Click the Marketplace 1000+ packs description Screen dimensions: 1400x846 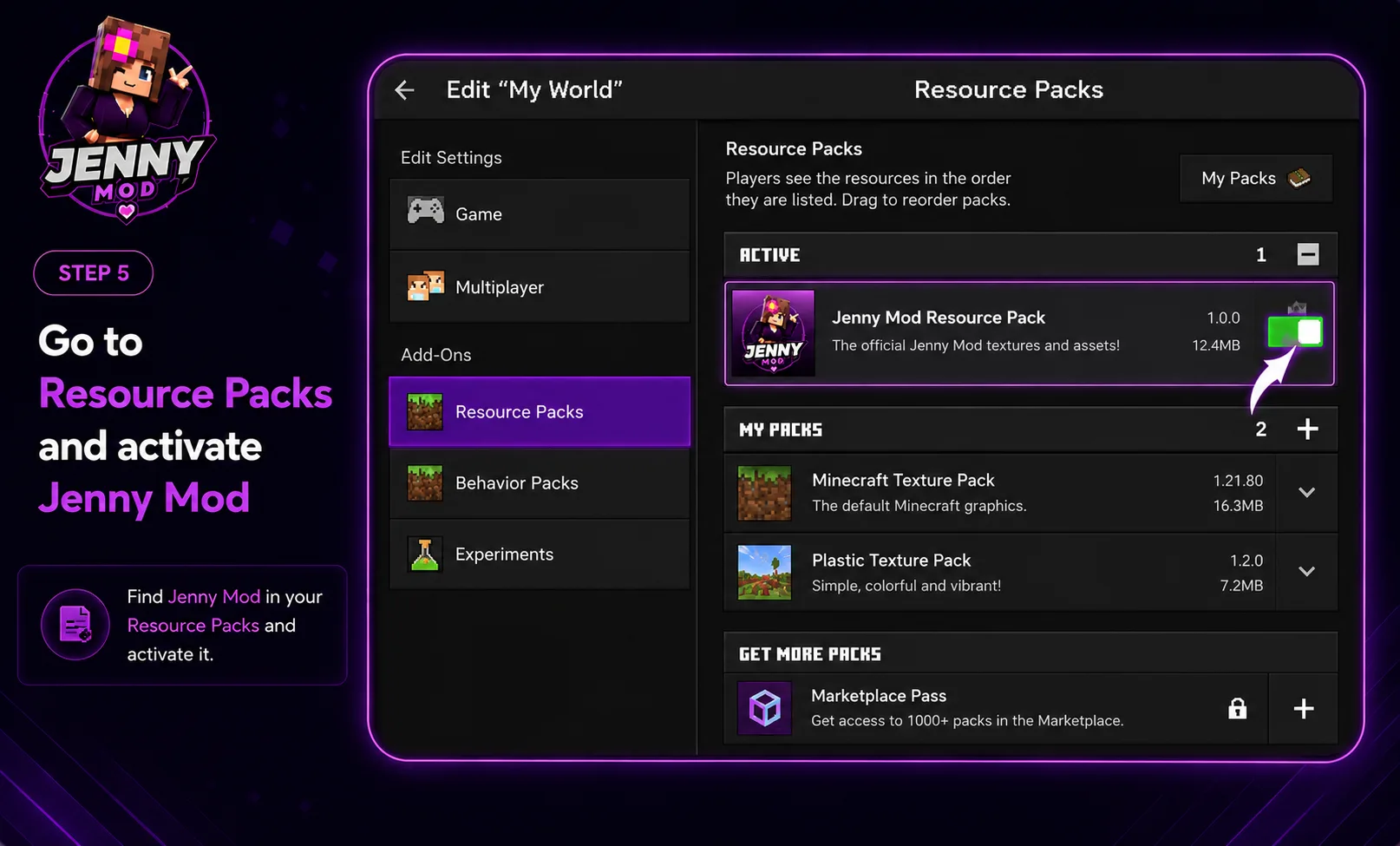tap(967, 721)
